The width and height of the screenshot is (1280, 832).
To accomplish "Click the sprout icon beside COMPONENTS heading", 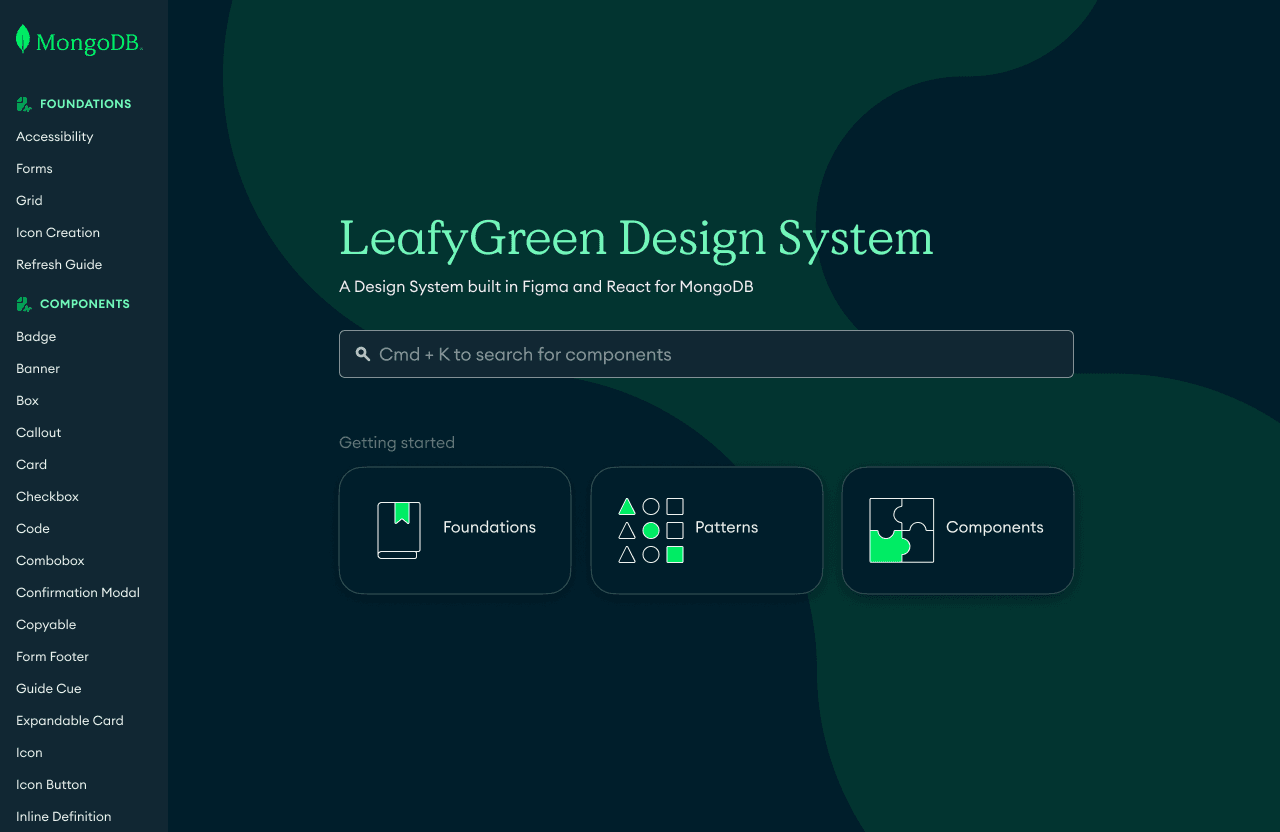I will tap(22, 303).
